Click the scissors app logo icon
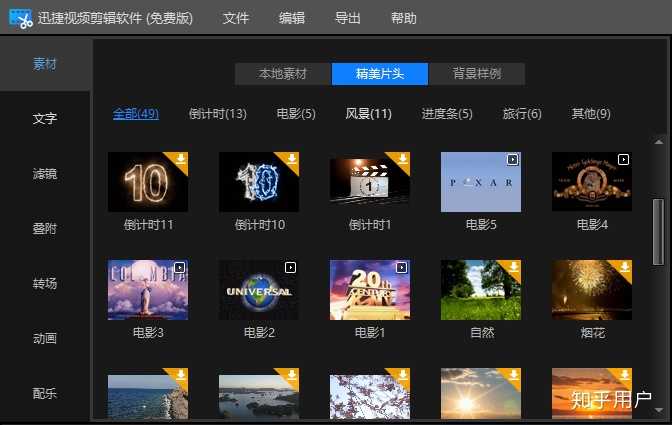 click(21, 18)
